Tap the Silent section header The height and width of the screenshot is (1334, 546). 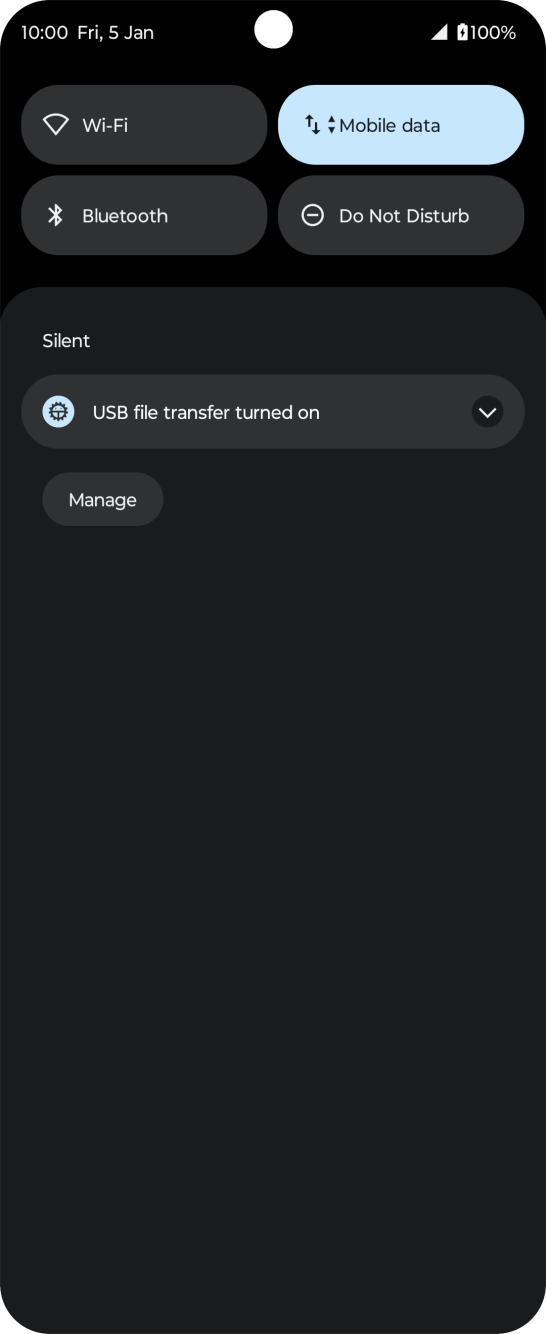66,341
